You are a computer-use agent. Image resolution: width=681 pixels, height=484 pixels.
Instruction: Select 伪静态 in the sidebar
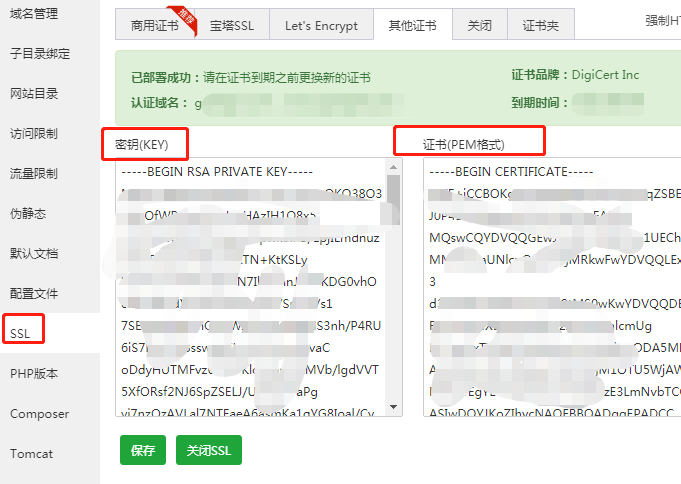[x=28, y=213]
